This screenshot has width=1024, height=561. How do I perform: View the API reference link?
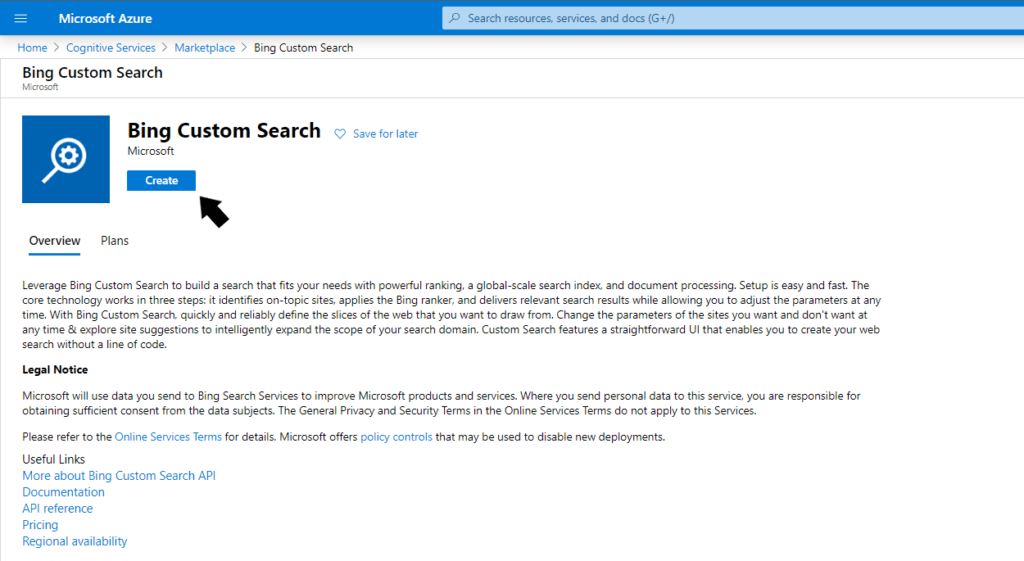[57, 509]
